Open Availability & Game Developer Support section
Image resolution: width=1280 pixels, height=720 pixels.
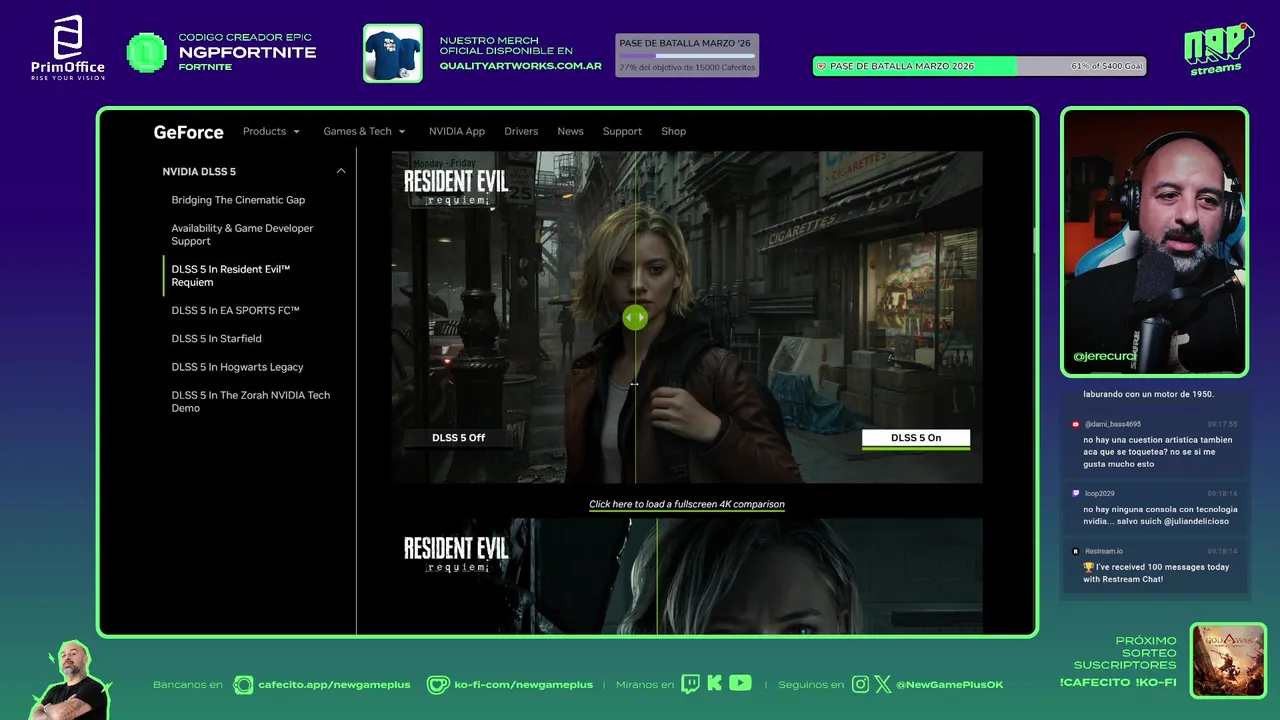[242, 235]
